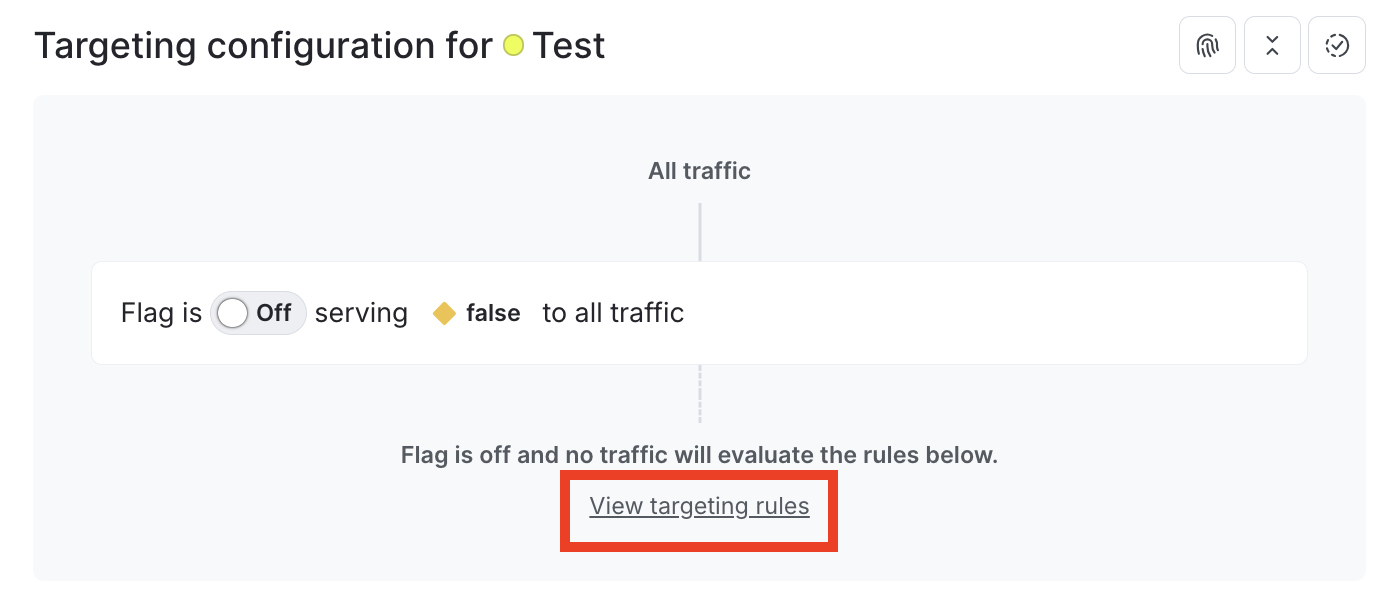Open individual targeting via the fingerprint button

(x=1207, y=45)
